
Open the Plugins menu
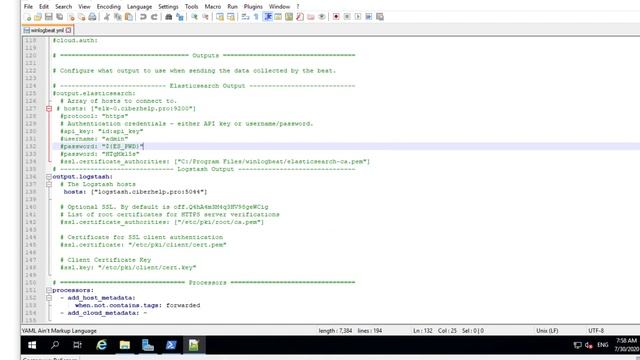pyautogui.click(x=253, y=7)
